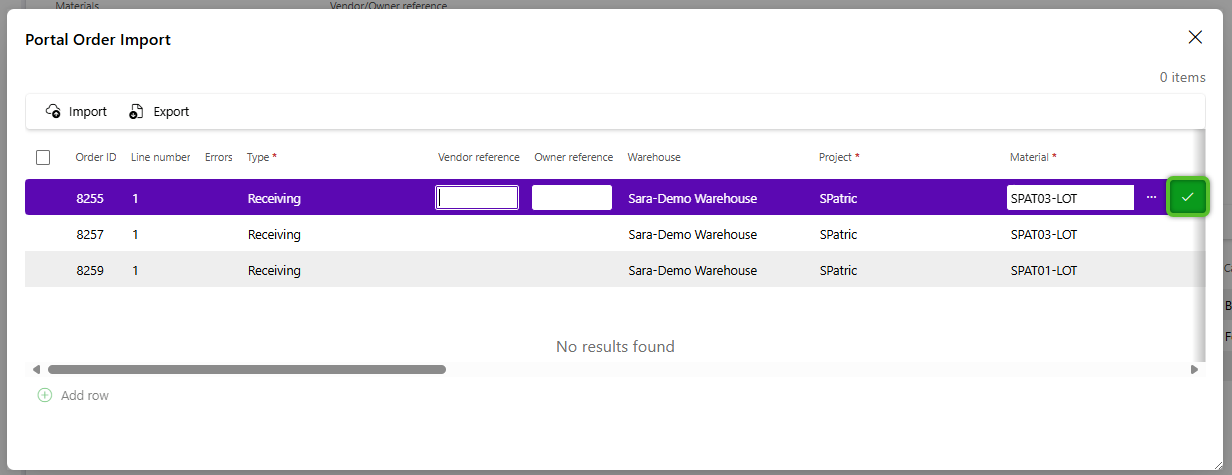Type in Vendor reference input field
Image resolution: width=1232 pixels, height=475 pixels.
pyautogui.click(x=477, y=198)
